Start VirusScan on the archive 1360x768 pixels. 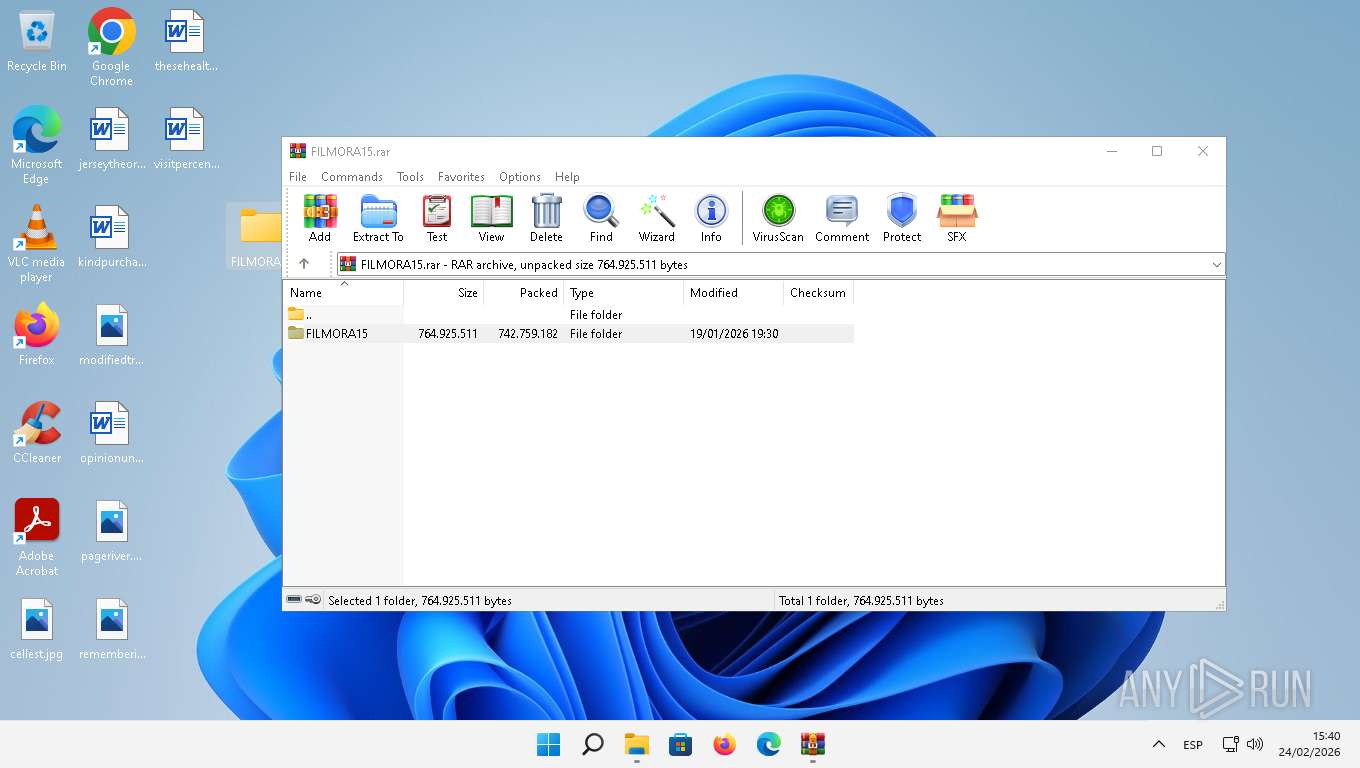[778, 218]
